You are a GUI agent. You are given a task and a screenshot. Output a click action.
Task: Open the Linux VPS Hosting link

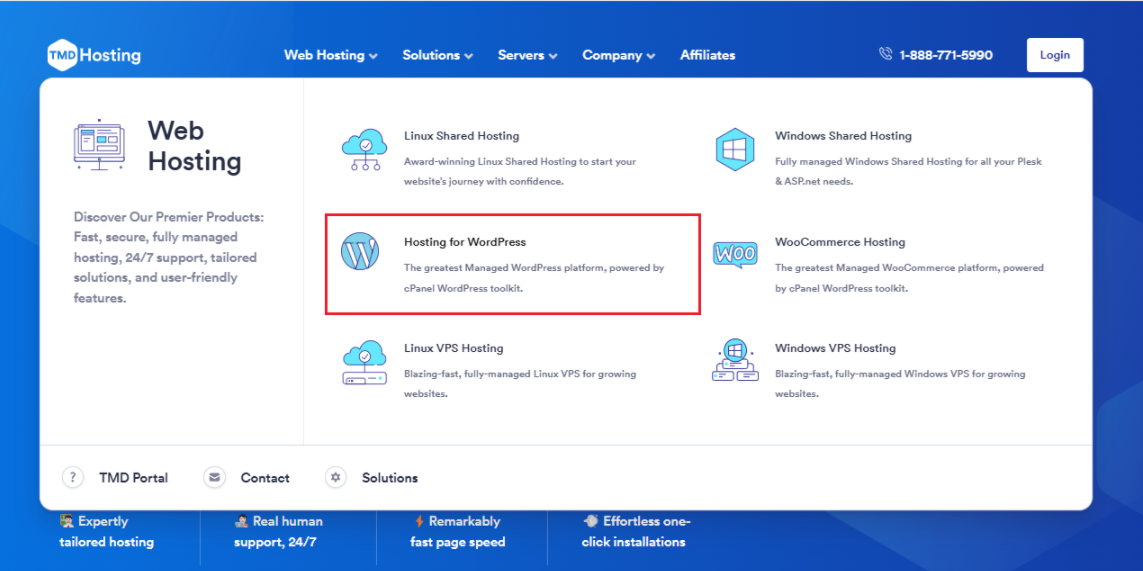pyautogui.click(x=453, y=349)
